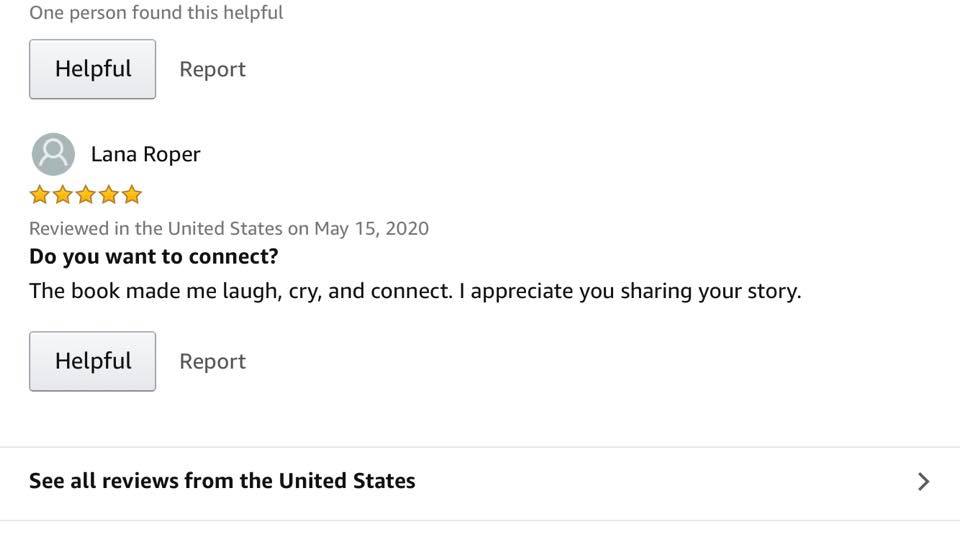Click the first star of Lana Roper's rating
Viewport: 960px width, 540px height.
(x=40, y=194)
